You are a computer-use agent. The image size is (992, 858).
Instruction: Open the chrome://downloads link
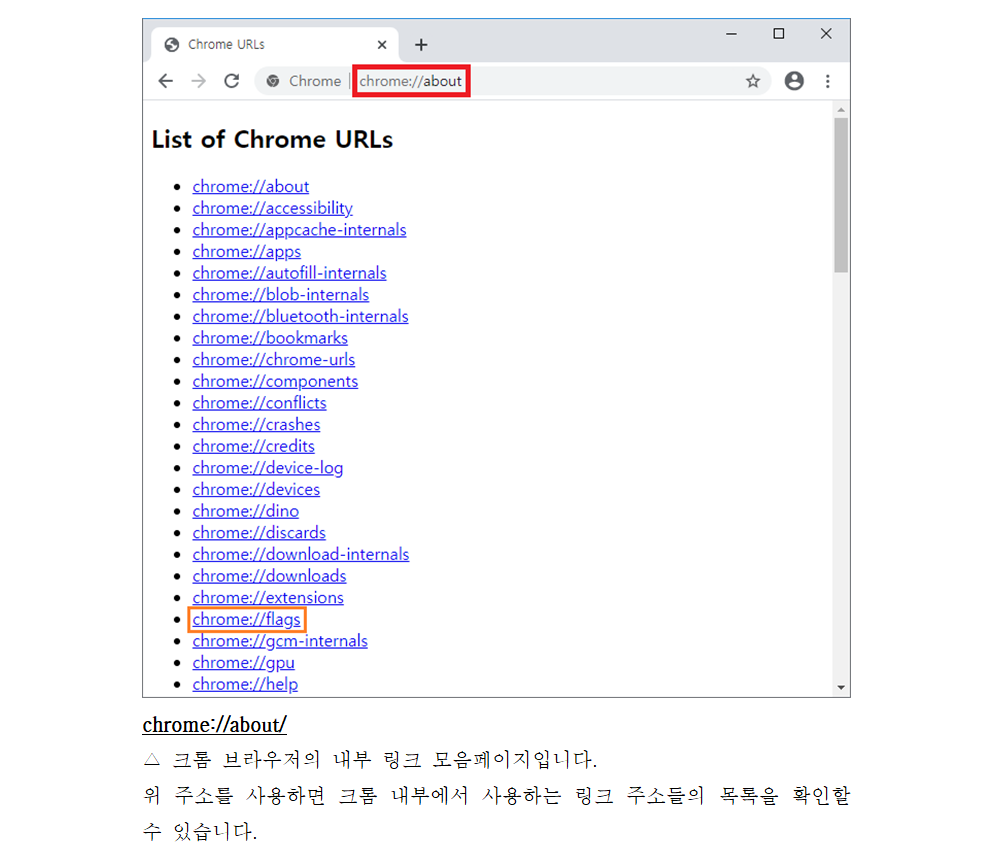point(270,576)
